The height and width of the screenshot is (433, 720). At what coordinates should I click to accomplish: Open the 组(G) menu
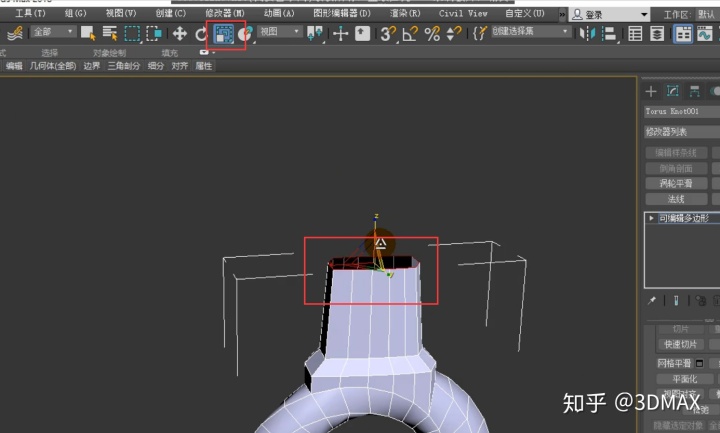pyautogui.click(x=75, y=13)
